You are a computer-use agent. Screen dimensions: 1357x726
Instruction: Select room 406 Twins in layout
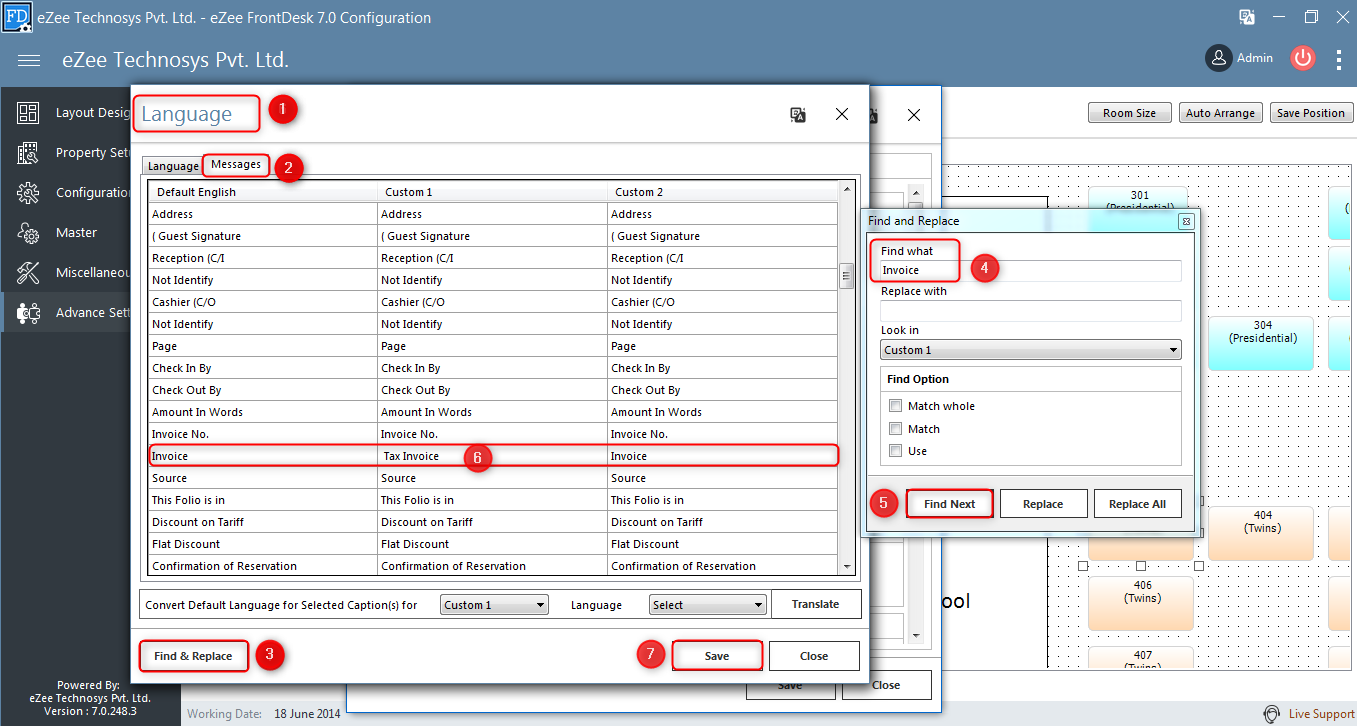point(1141,603)
